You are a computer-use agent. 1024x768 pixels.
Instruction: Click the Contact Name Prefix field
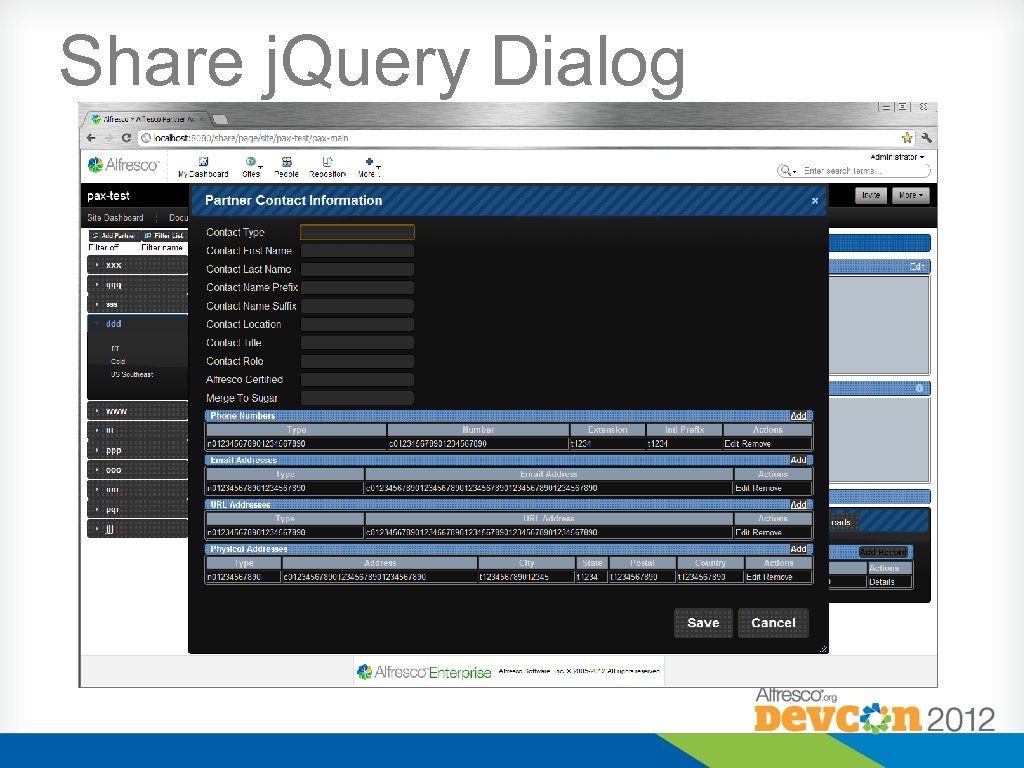pyautogui.click(x=357, y=287)
